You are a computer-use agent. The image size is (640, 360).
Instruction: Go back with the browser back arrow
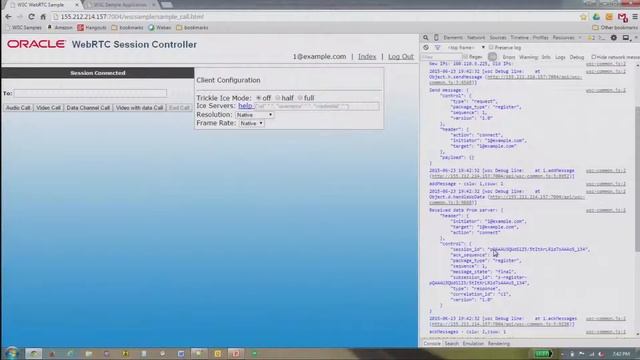[x=9, y=17]
